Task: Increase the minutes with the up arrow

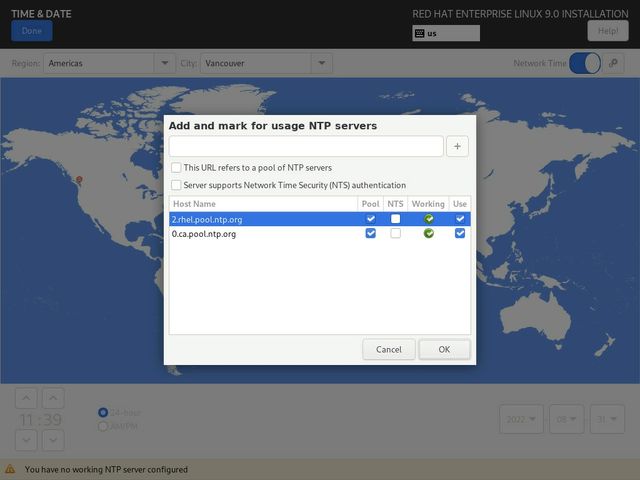Action: [x=53, y=398]
